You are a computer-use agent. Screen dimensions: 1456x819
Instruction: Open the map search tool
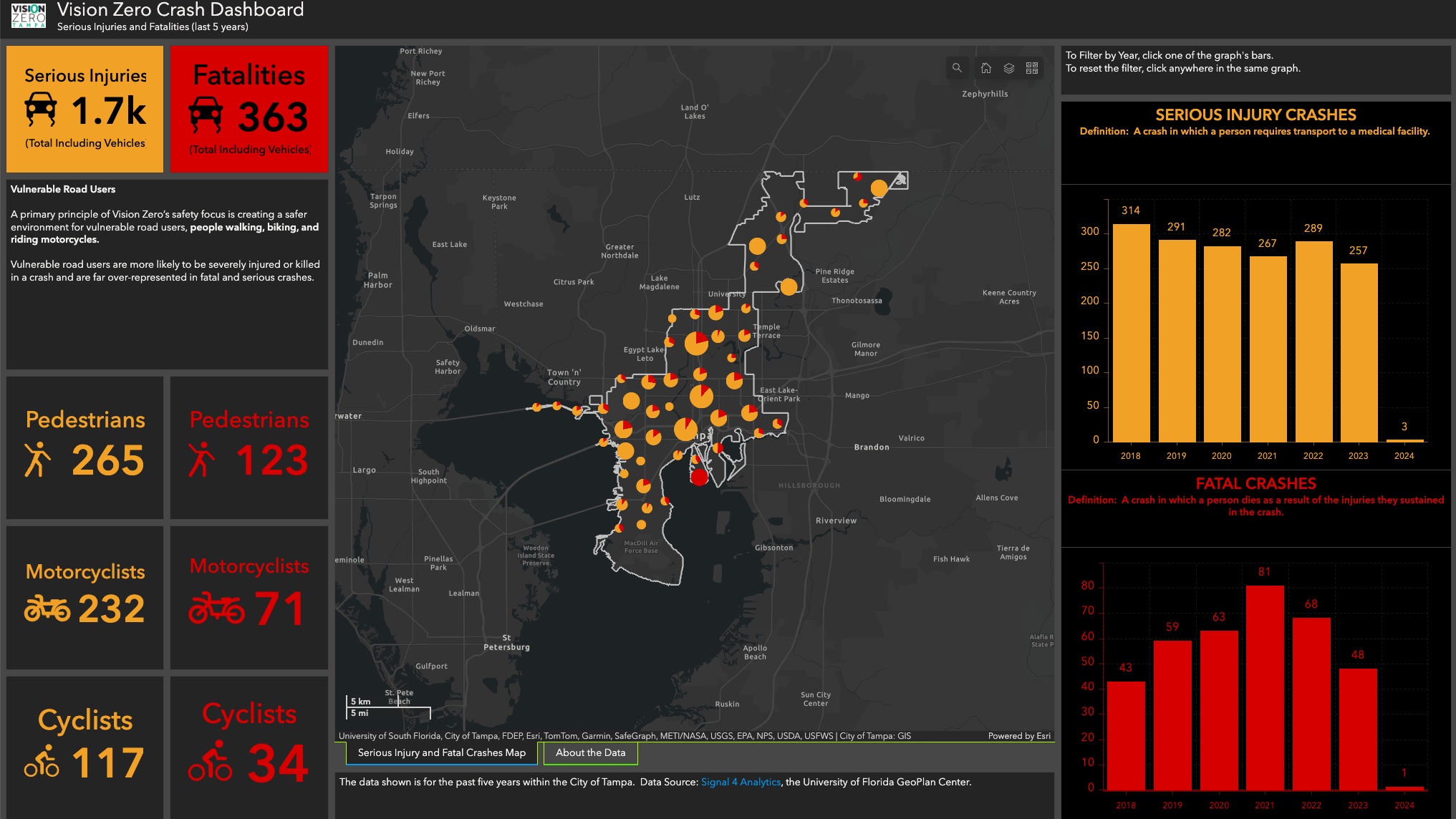(957, 68)
